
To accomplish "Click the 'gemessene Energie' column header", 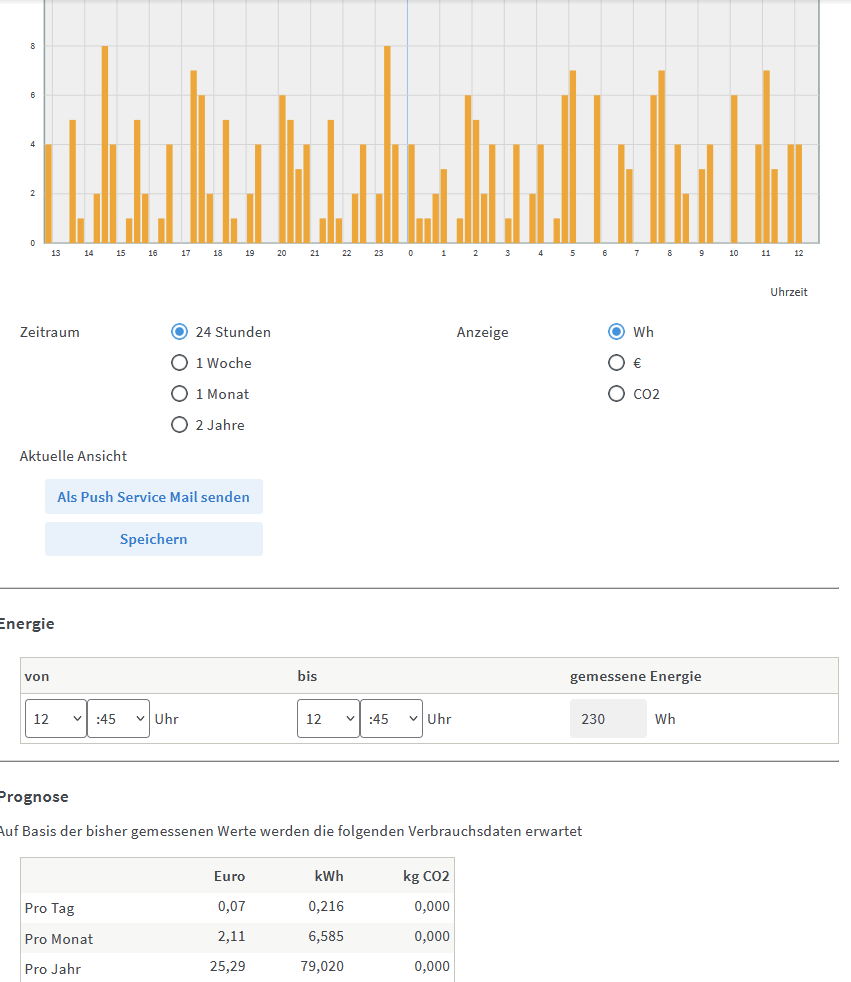I will point(636,676).
